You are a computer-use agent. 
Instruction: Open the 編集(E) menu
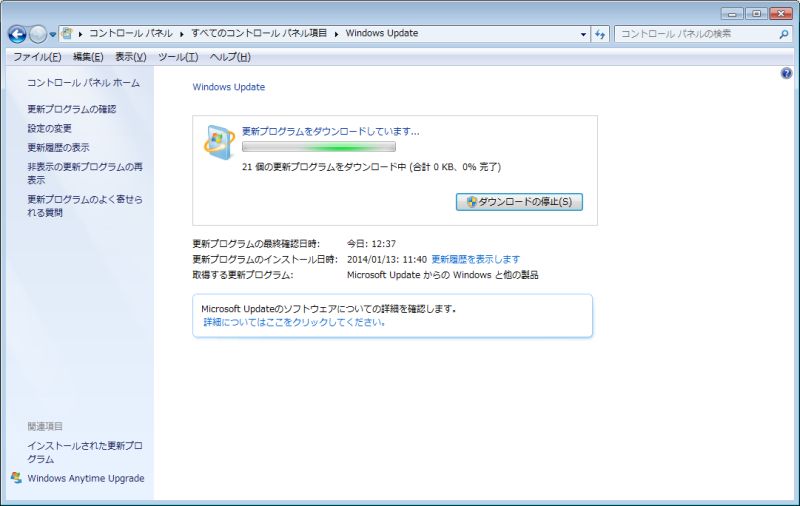point(88,57)
